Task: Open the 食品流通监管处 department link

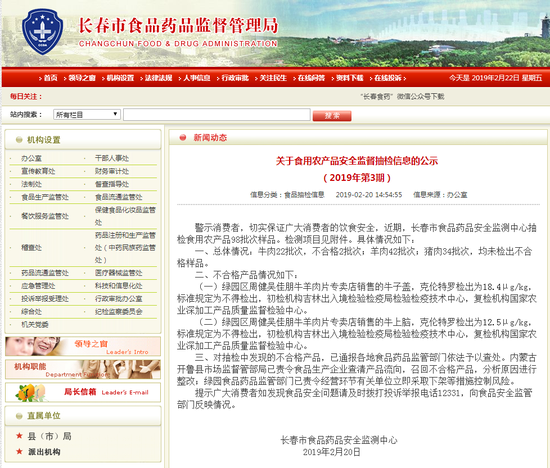Action: 119,197
